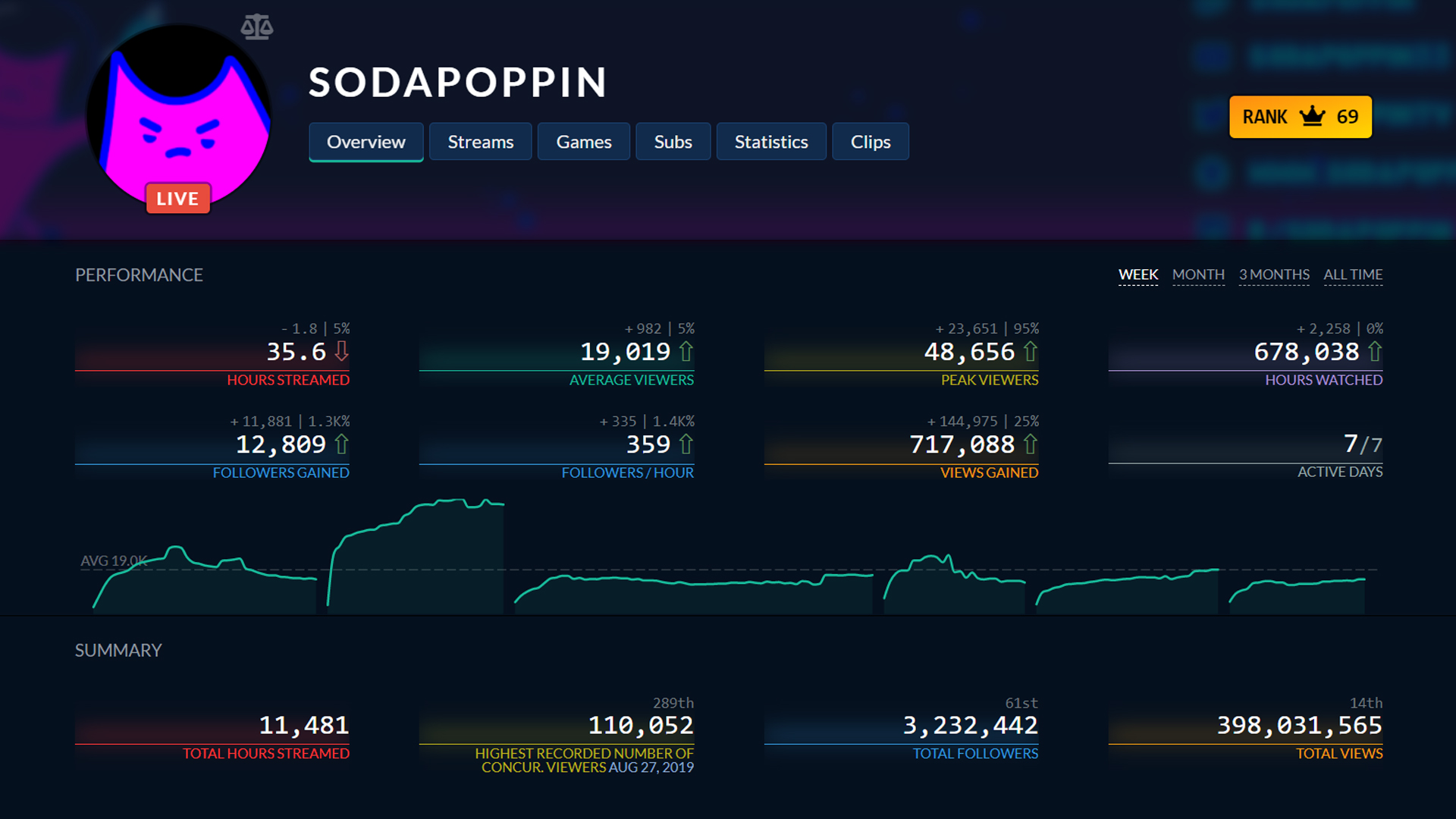This screenshot has width=1456, height=819.
Task: Click the RANK 69 badge
Action: point(1301,117)
